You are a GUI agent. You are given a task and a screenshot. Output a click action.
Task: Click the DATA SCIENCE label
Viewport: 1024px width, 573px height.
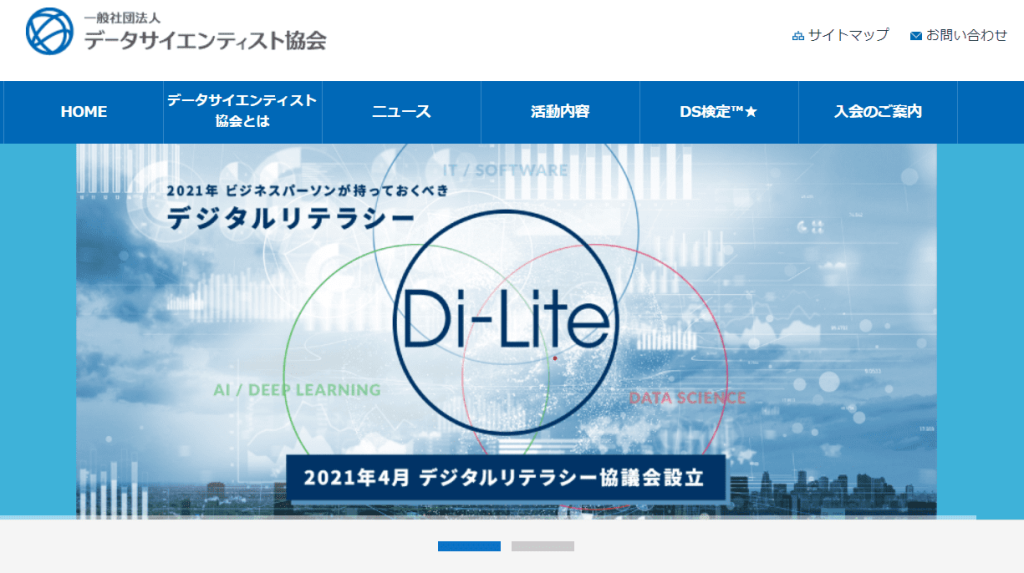687,398
